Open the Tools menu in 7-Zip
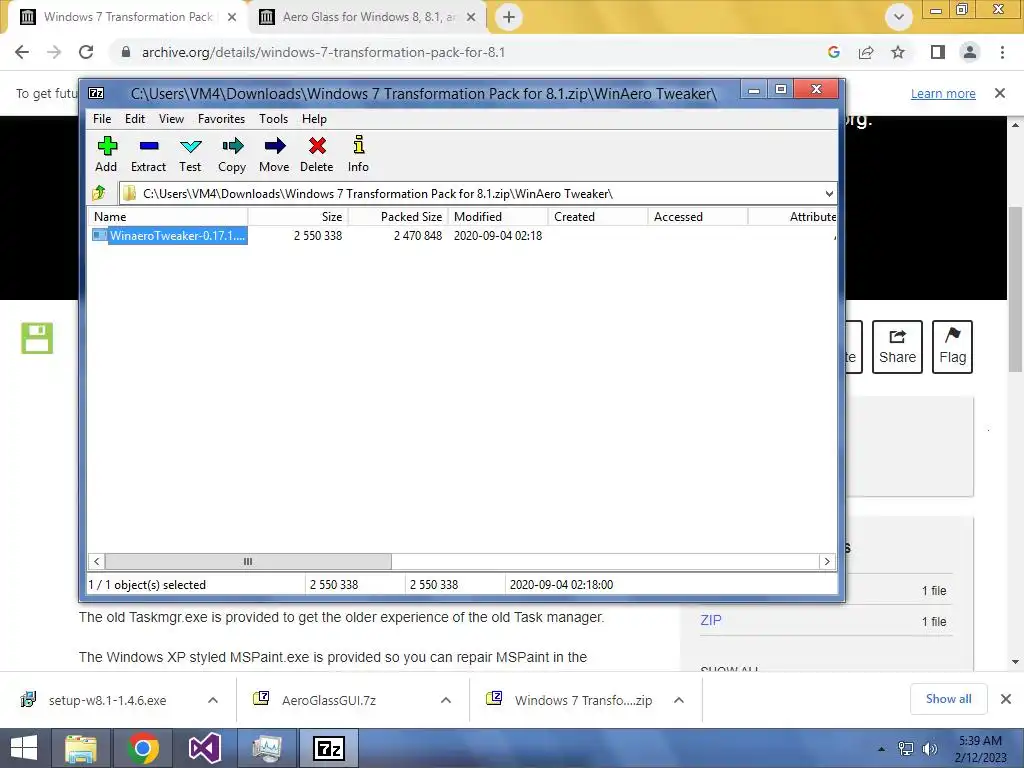 click(x=273, y=119)
